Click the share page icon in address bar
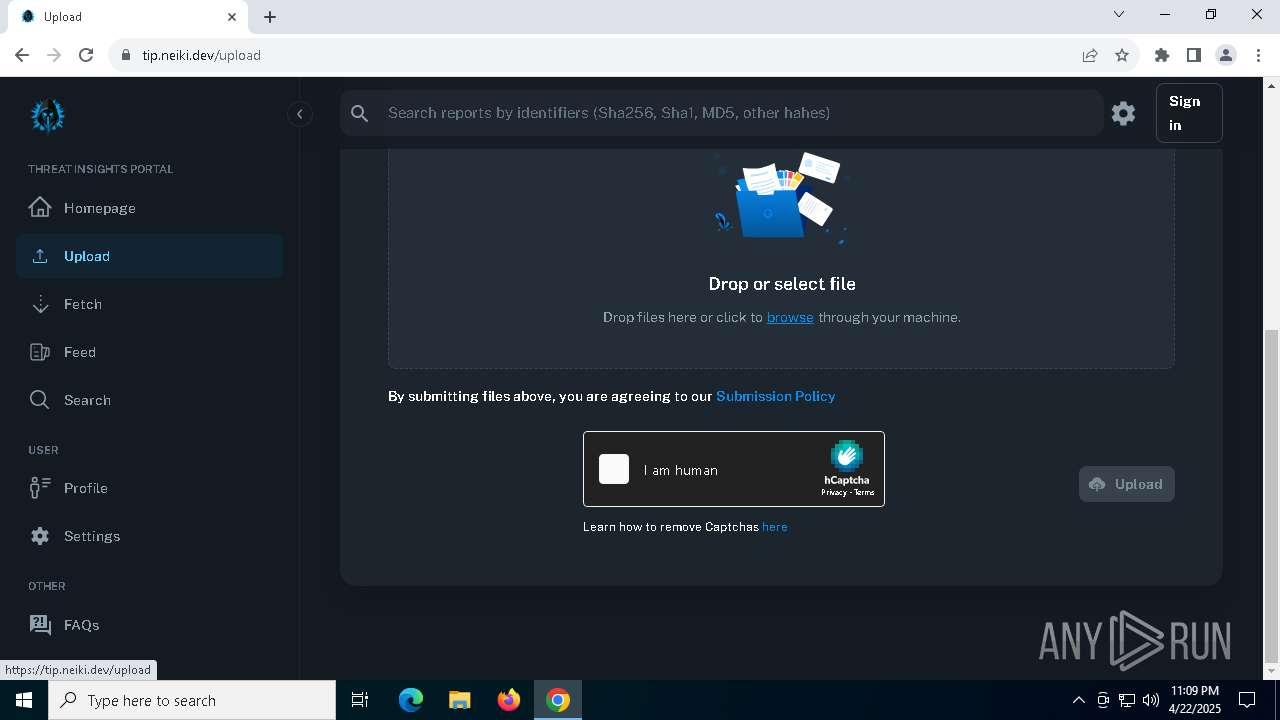Viewport: 1280px width, 720px height. tap(1090, 55)
